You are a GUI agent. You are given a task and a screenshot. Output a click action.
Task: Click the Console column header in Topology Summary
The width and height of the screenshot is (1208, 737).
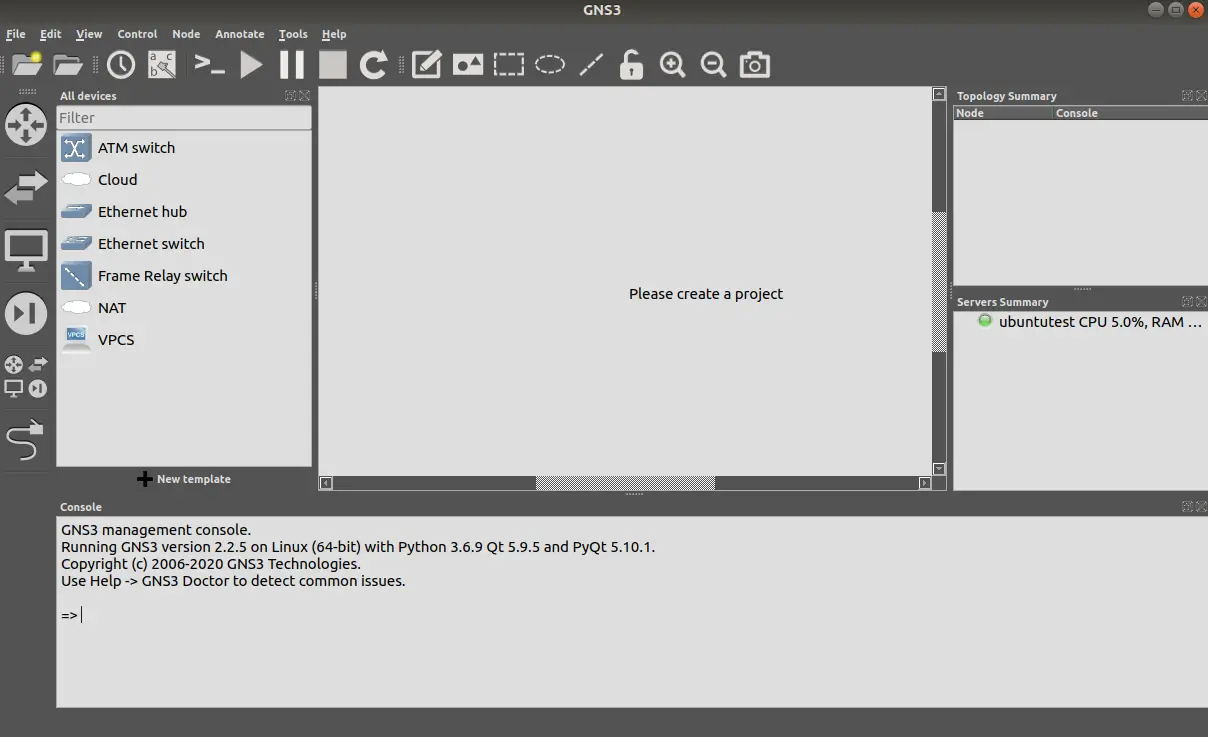(x=1131, y=113)
